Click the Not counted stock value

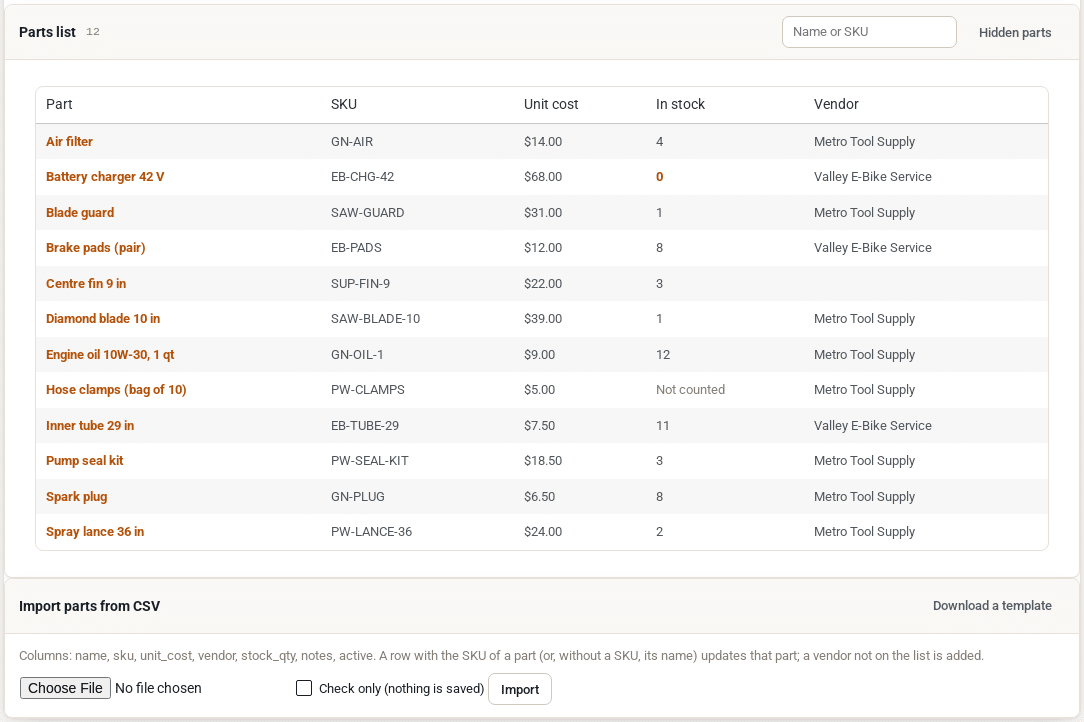coord(690,389)
